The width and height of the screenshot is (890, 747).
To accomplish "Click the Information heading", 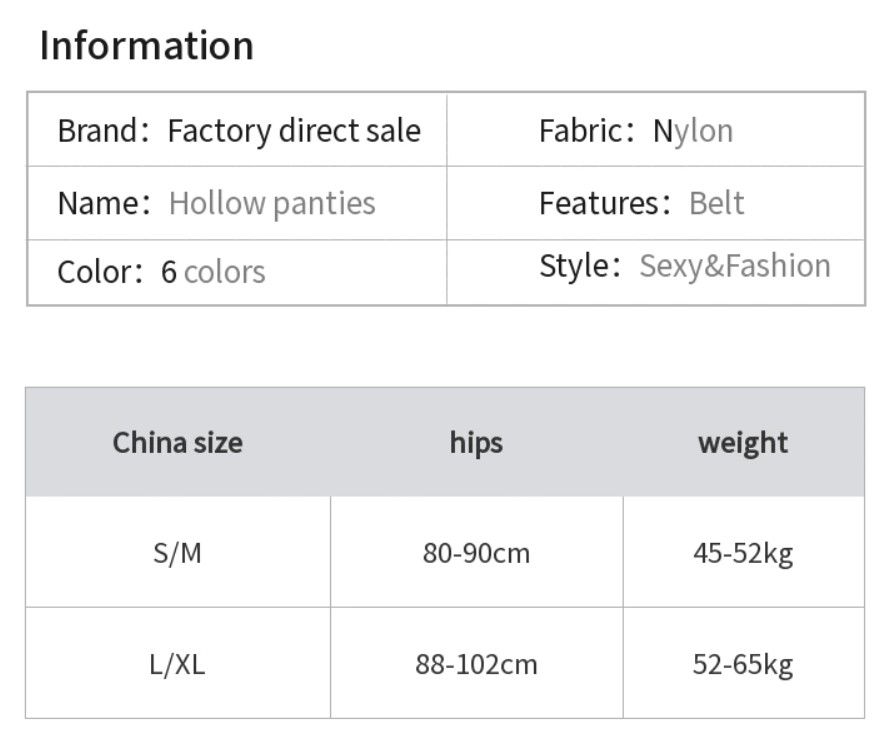I will (146, 46).
